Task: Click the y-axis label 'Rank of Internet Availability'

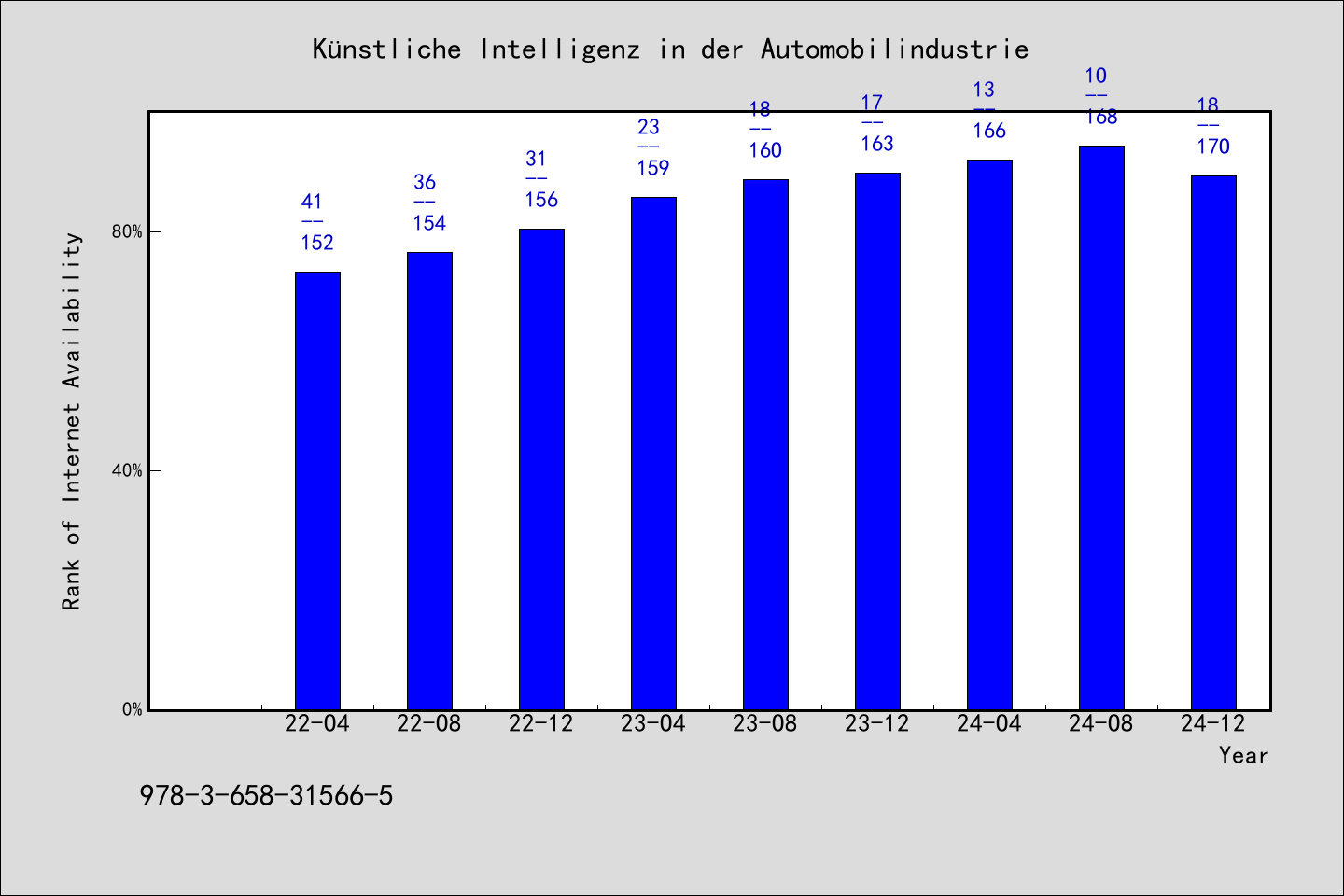Action: [x=72, y=421]
